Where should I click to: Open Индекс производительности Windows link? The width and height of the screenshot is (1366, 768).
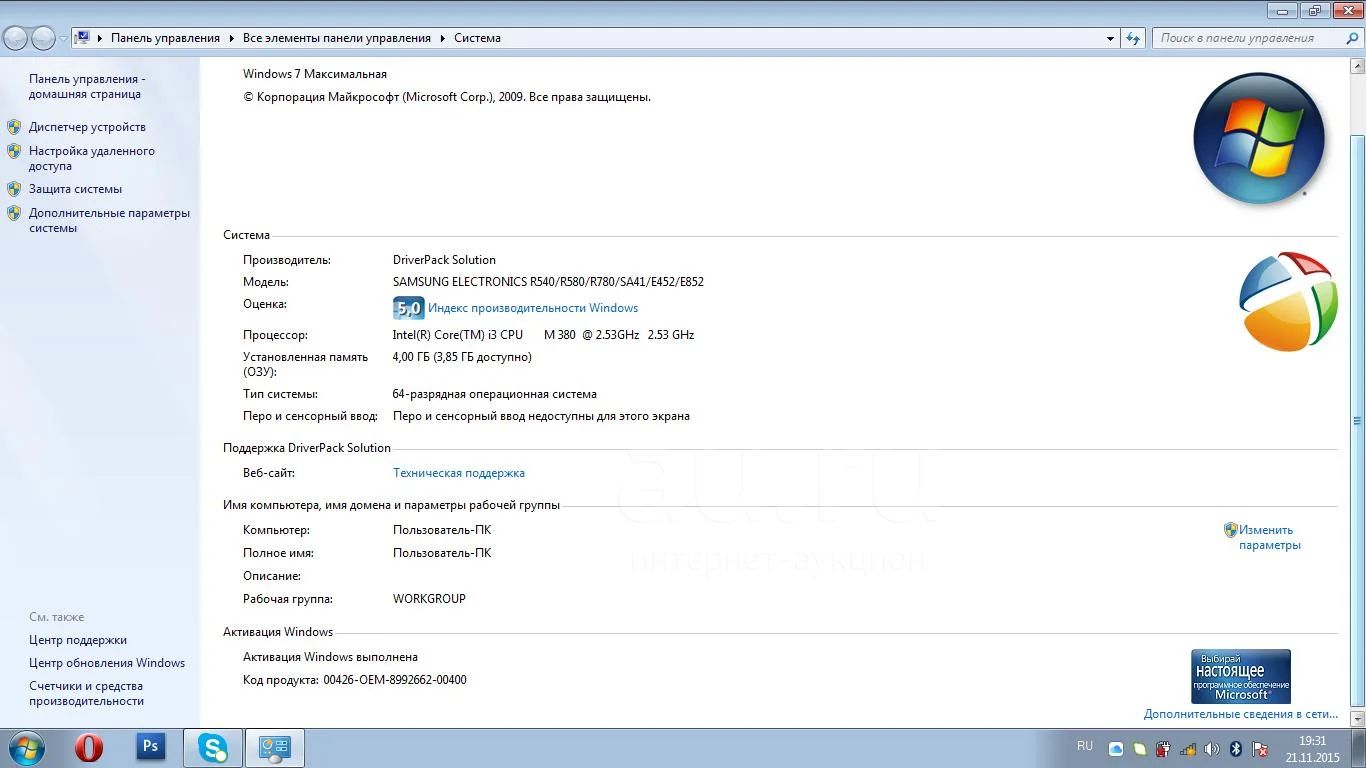[533, 308]
